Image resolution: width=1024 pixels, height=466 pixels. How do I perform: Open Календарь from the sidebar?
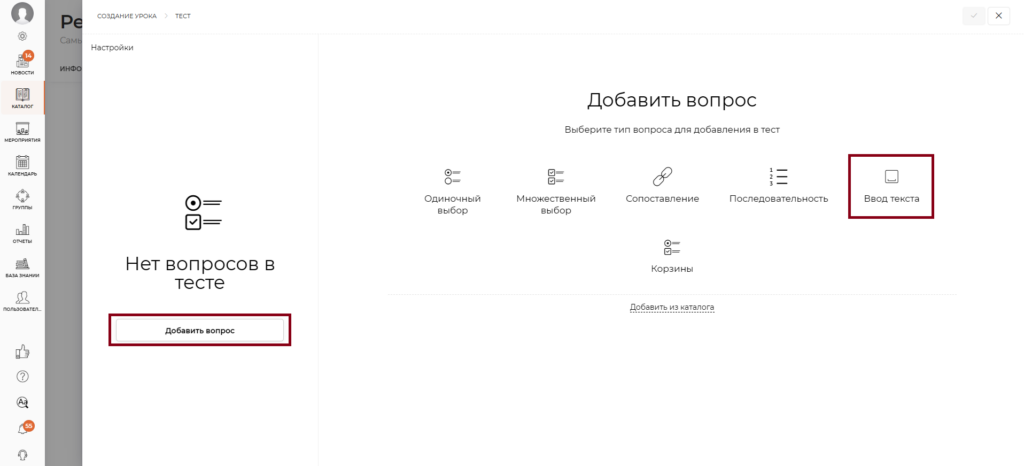(22, 166)
